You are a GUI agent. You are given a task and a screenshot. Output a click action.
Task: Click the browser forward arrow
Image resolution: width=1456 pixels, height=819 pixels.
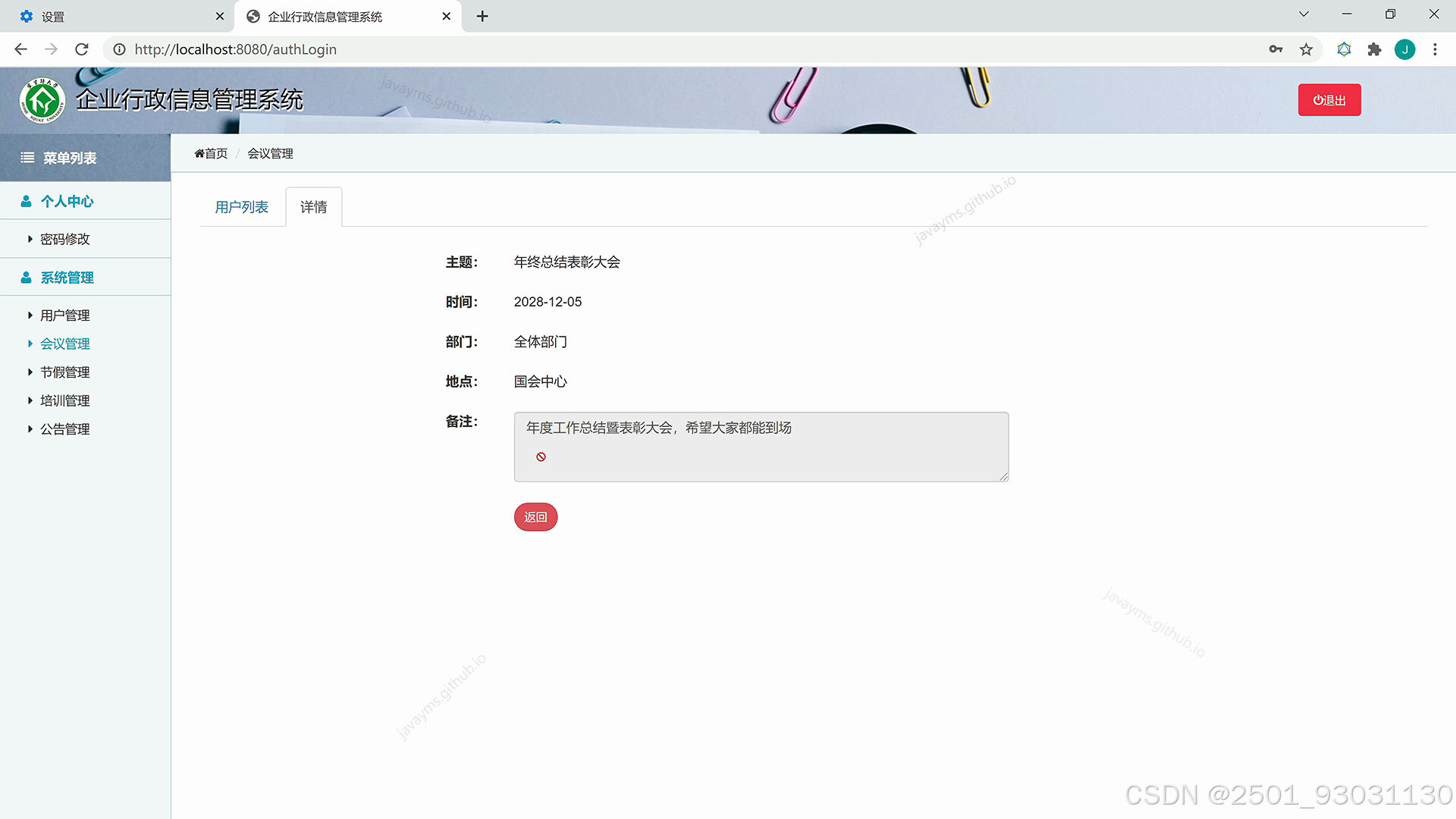51,49
